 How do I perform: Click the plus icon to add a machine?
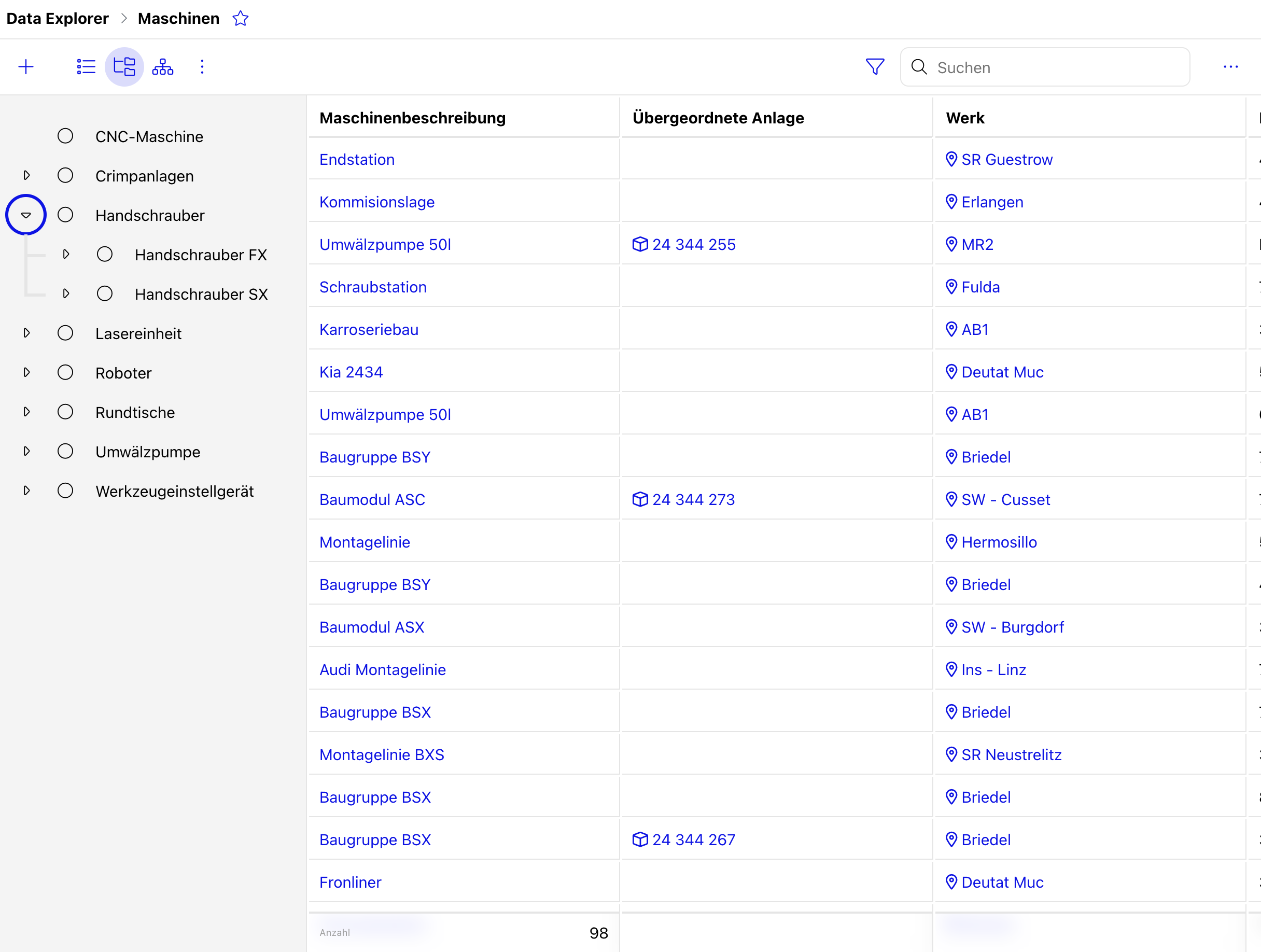pyautogui.click(x=26, y=67)
